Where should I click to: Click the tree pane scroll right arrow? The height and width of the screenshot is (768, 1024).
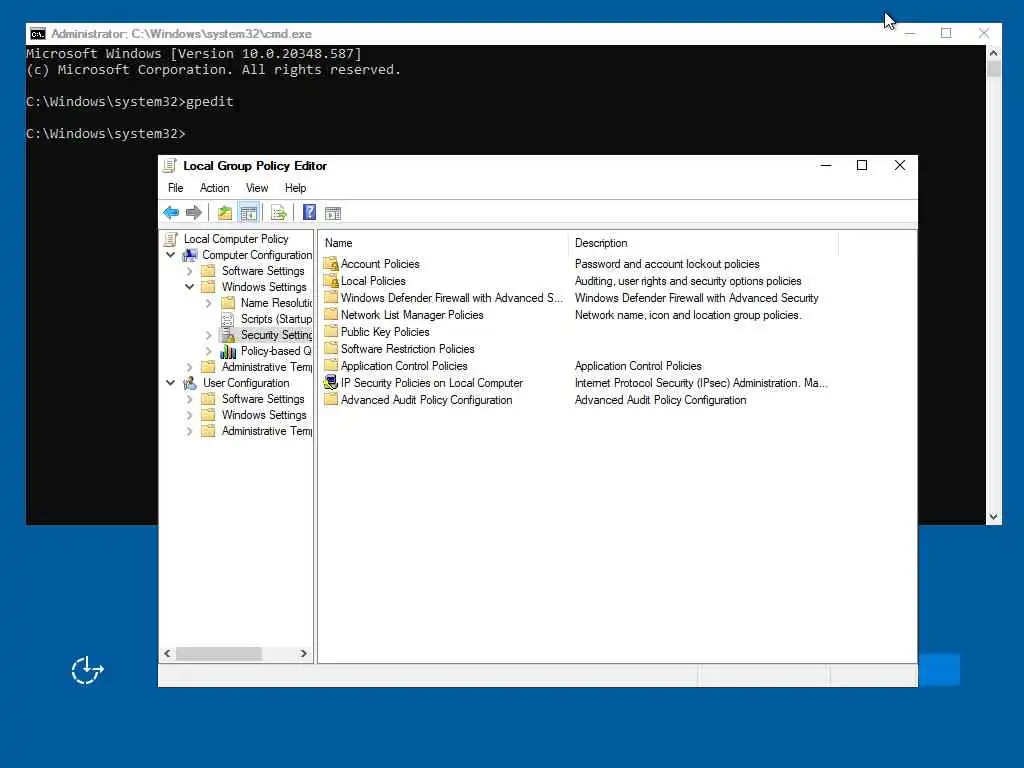coord(303,654)
